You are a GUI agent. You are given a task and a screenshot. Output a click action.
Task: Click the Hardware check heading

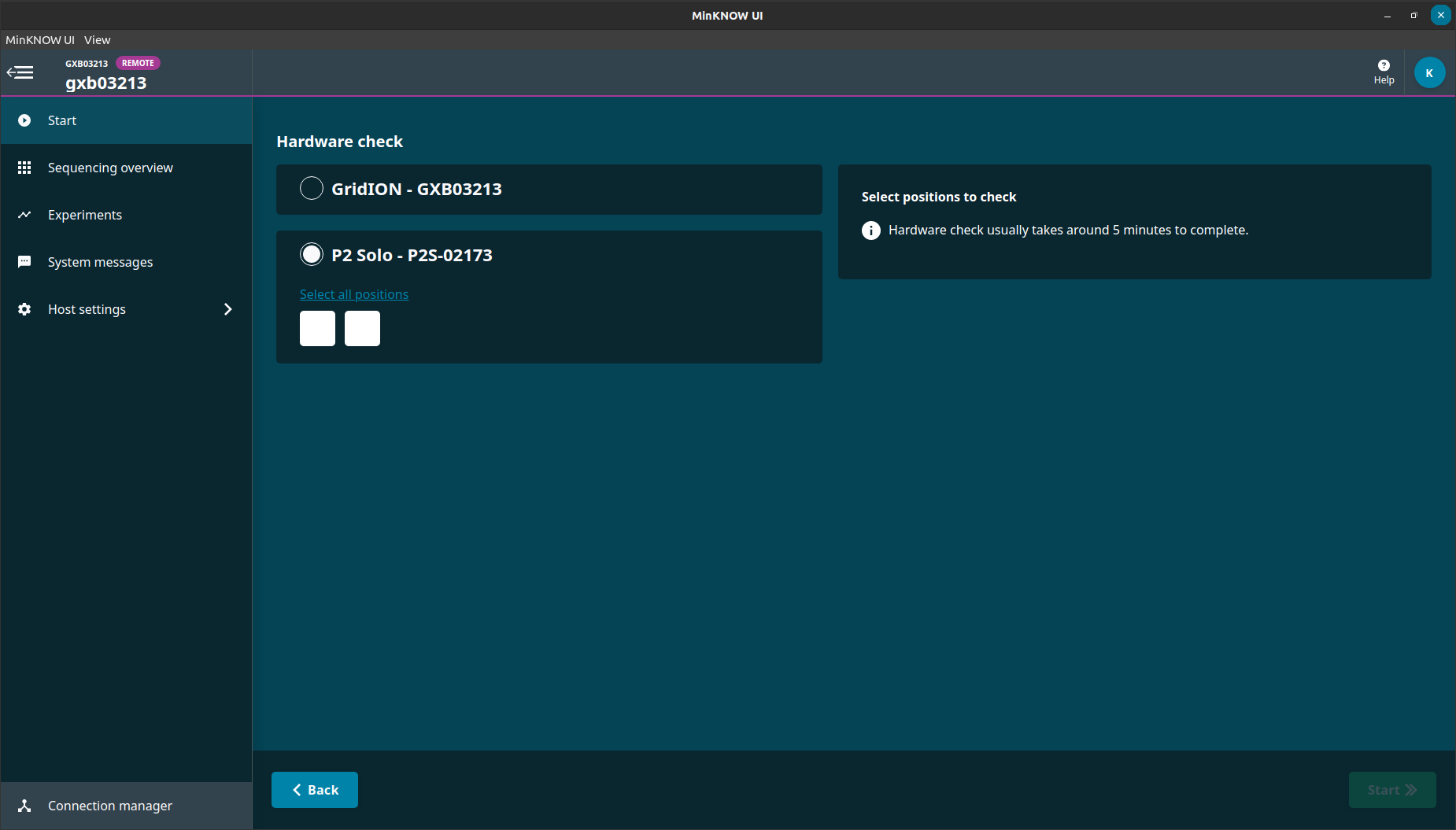340,142
